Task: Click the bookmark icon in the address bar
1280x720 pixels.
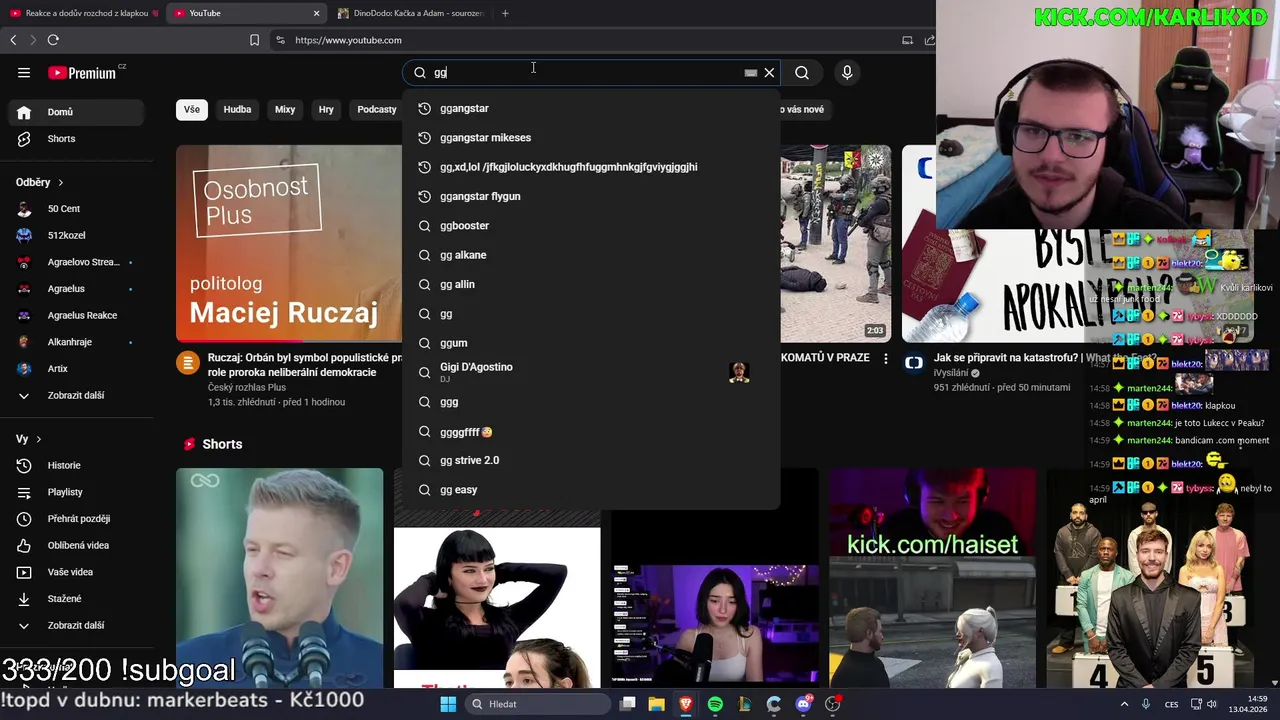Action: [254, 40]
